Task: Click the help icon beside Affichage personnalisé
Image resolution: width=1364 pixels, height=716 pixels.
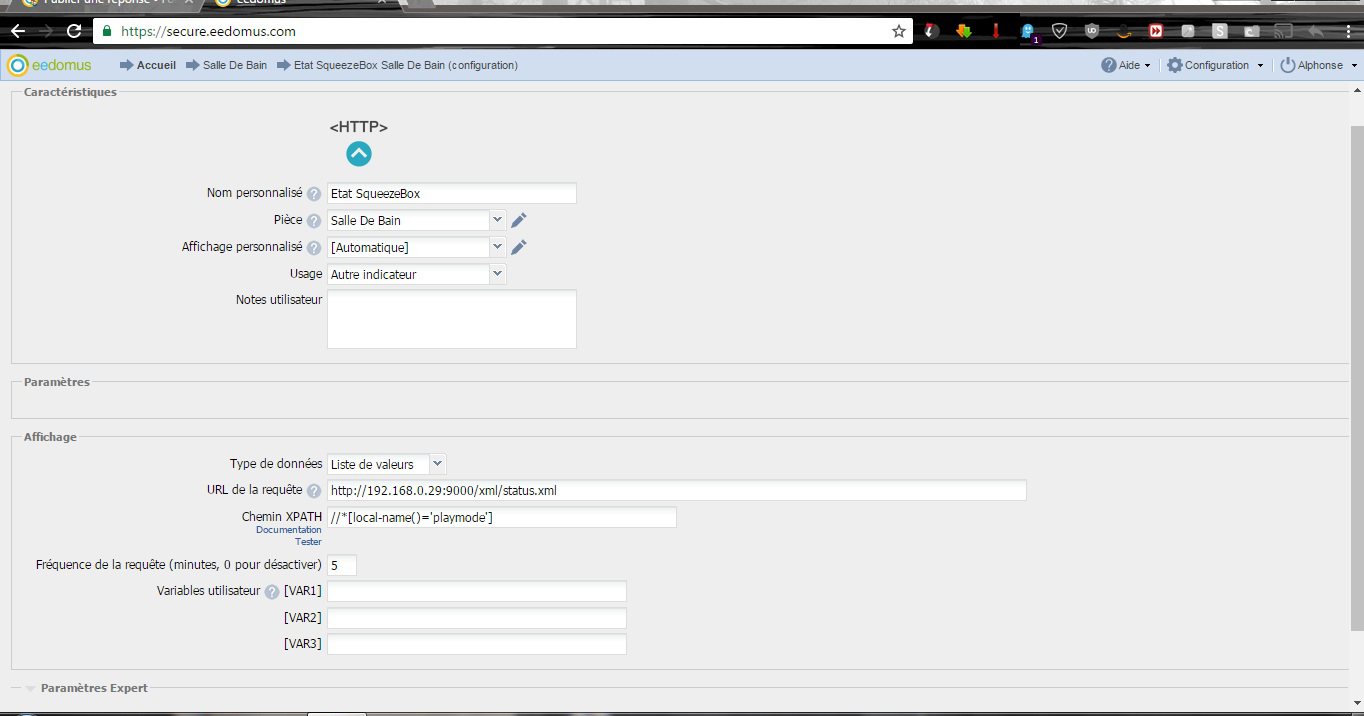Action: (314, 248)
